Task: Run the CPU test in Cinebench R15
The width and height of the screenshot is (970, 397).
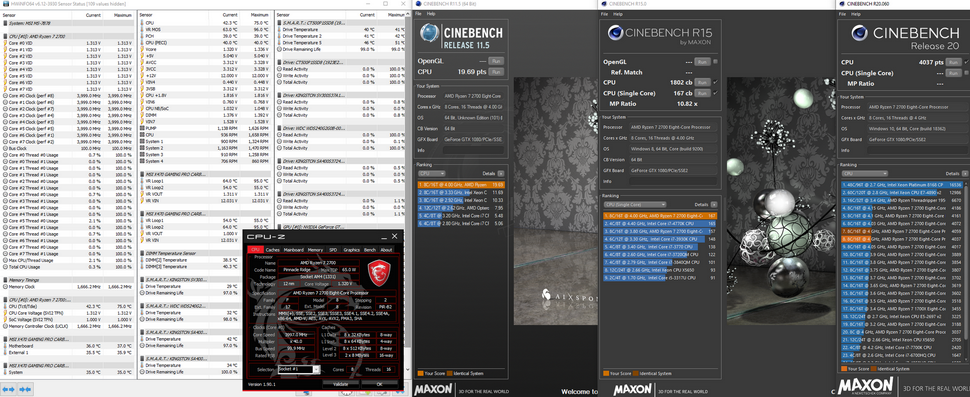Action: [x=702, y=82]
